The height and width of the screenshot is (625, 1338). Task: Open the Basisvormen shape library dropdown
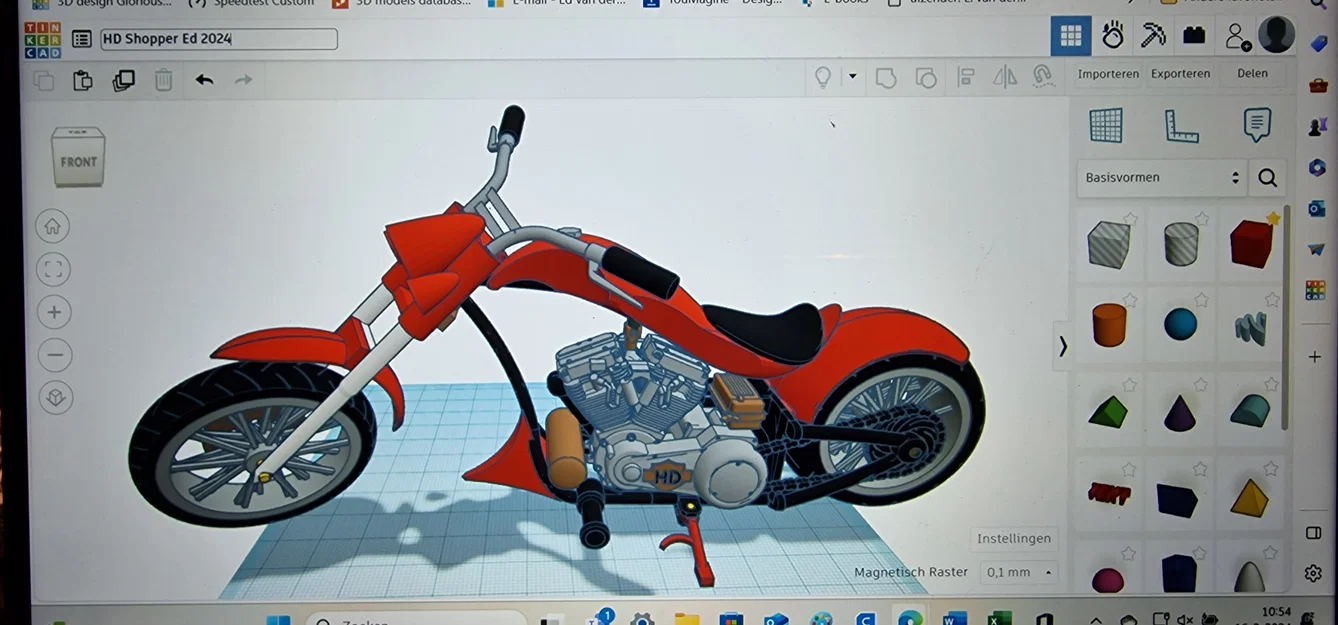tap(1161, 178)
